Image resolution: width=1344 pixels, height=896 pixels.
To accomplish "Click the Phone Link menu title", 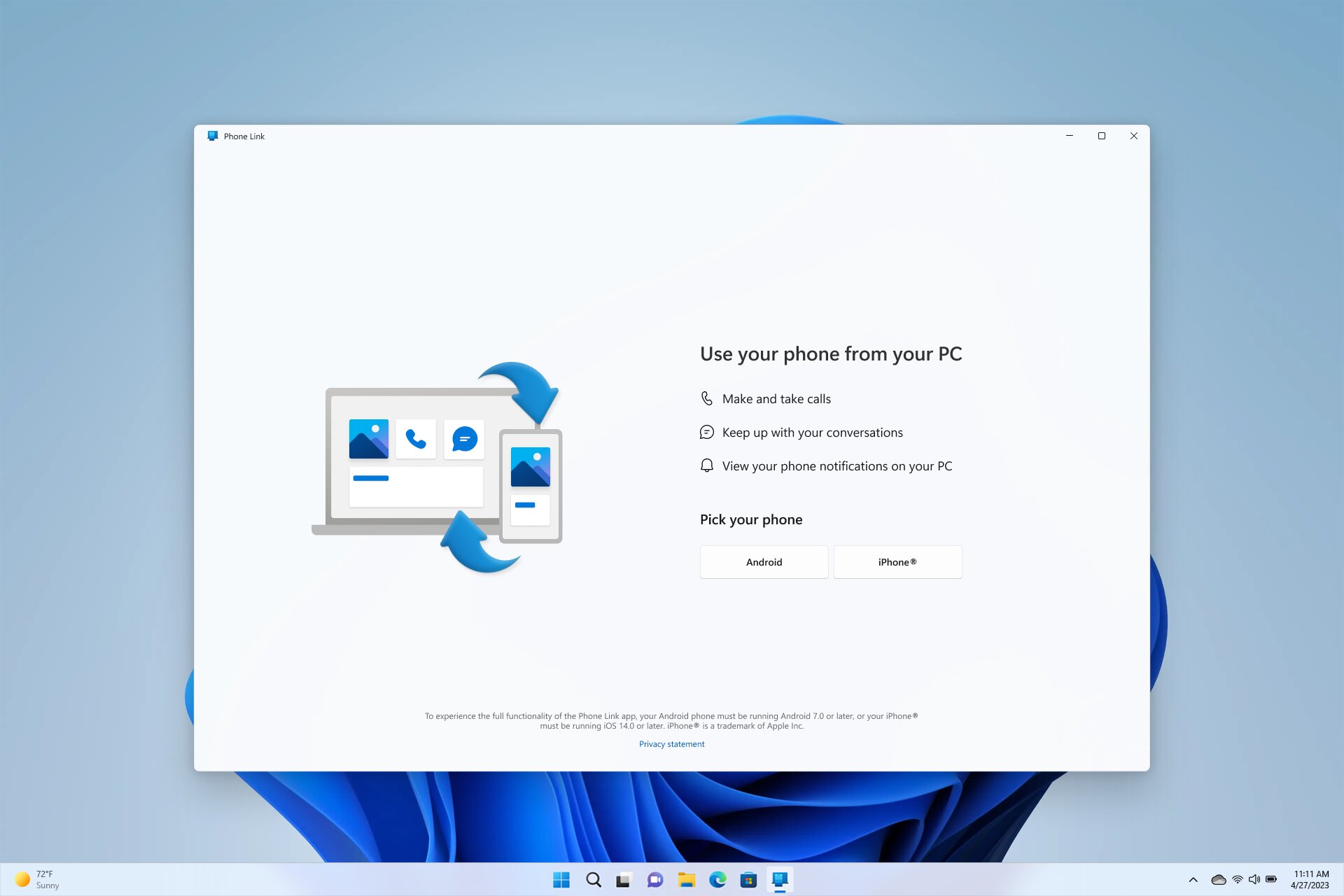I will [x=243, y=136].
